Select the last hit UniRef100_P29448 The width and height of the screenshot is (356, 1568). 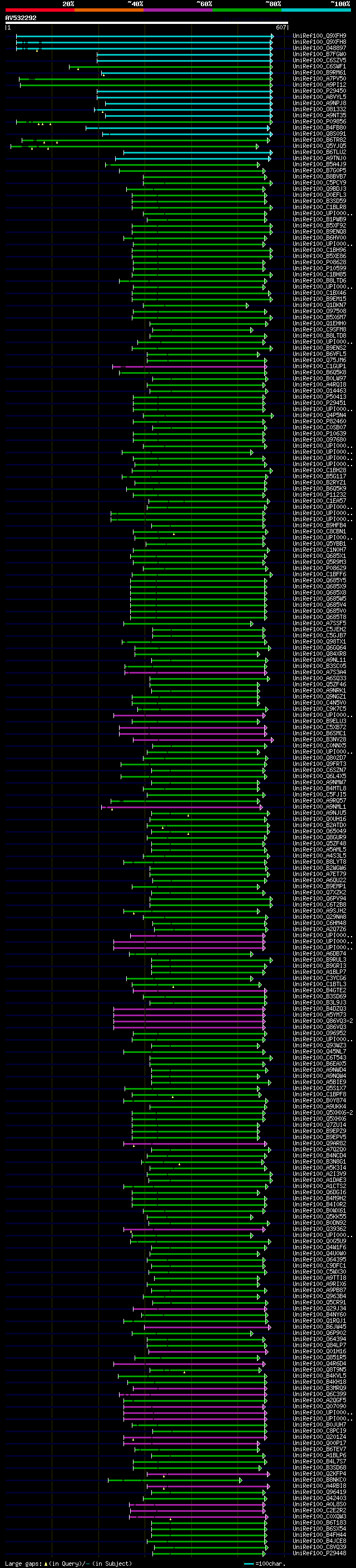click(x=319, y=1553)
